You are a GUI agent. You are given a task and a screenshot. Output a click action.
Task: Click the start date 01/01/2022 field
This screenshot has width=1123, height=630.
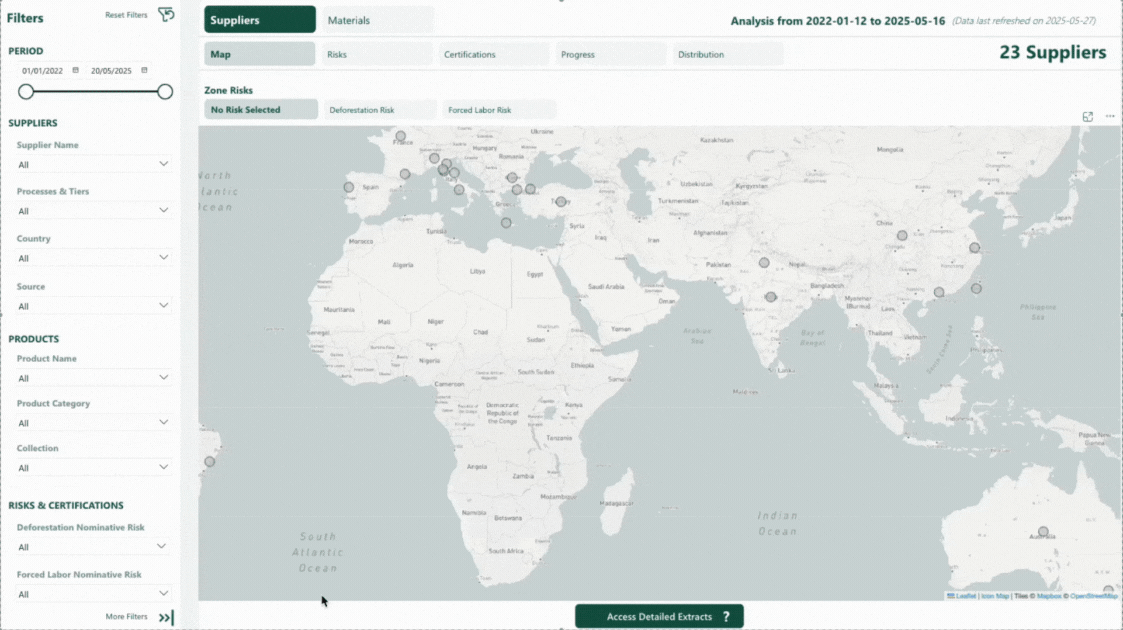click(43, 71)
